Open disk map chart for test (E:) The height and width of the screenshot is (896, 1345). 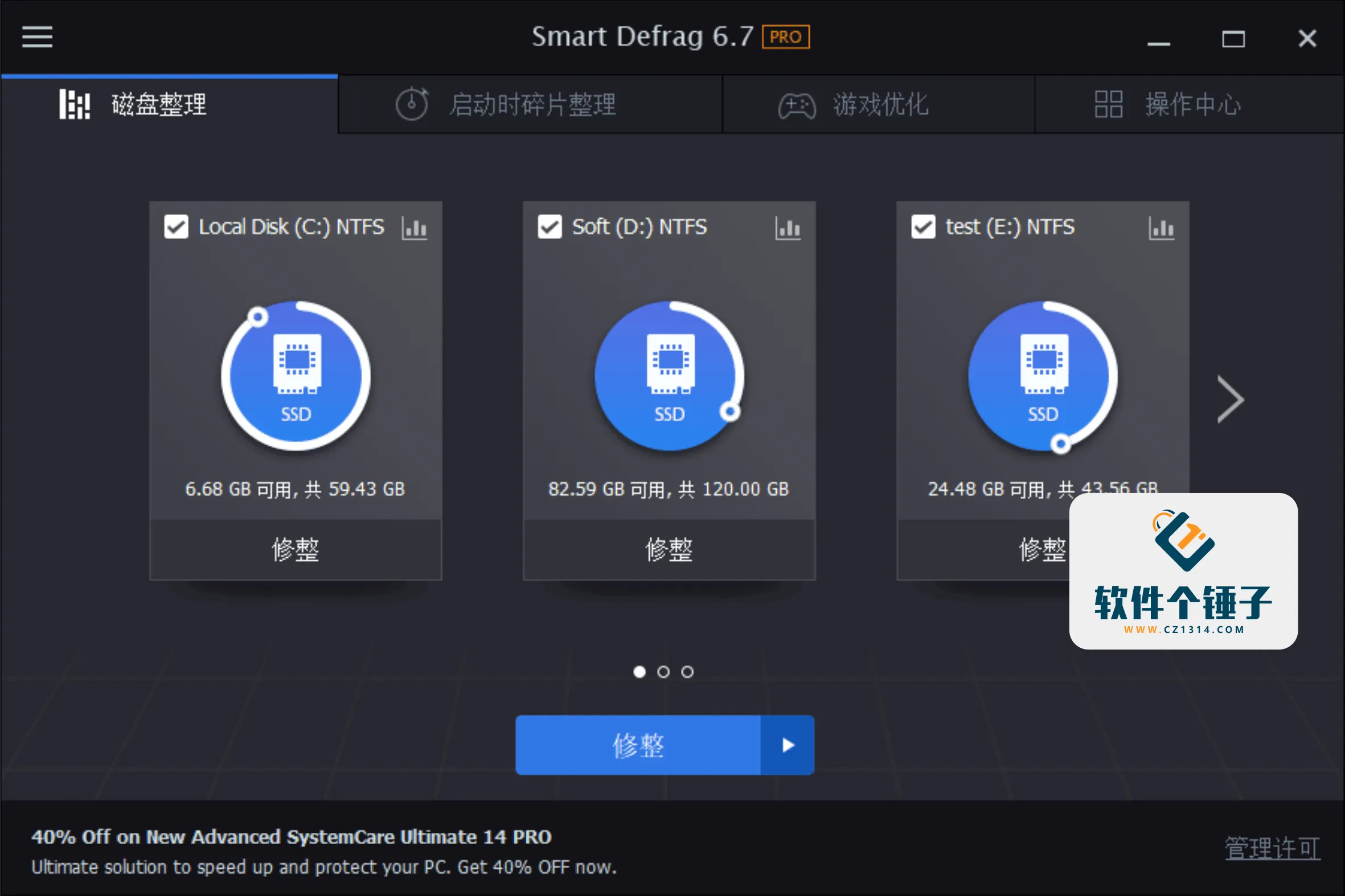[x=1162, y=229]
